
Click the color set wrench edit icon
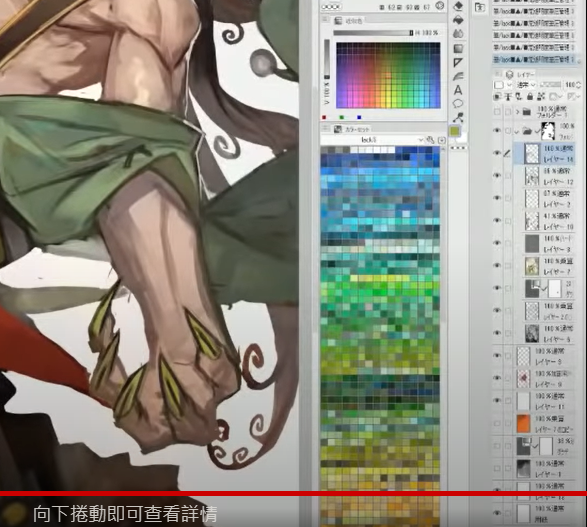pos(431,140)
